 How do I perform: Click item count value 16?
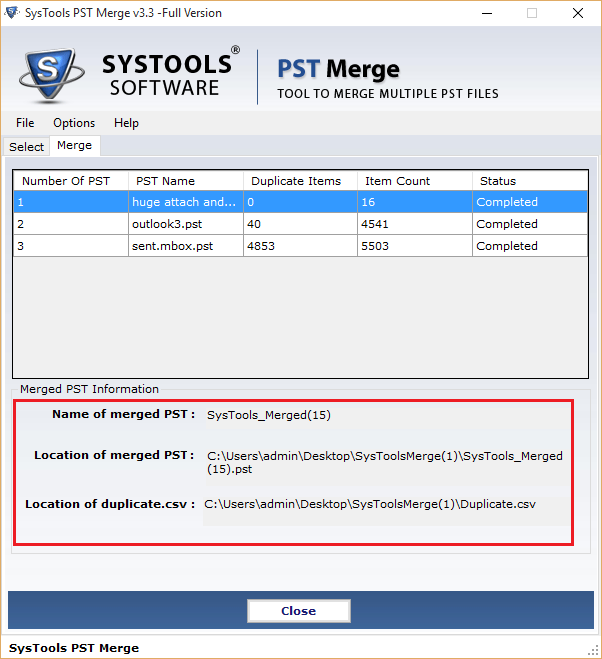tap(415, 202)
